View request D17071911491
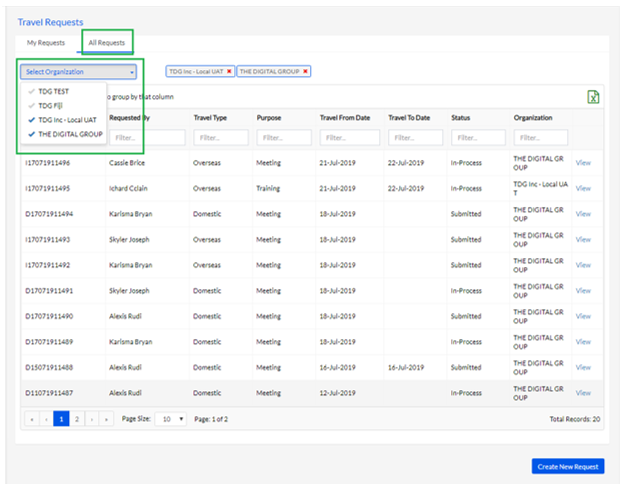 click(583, 291)
